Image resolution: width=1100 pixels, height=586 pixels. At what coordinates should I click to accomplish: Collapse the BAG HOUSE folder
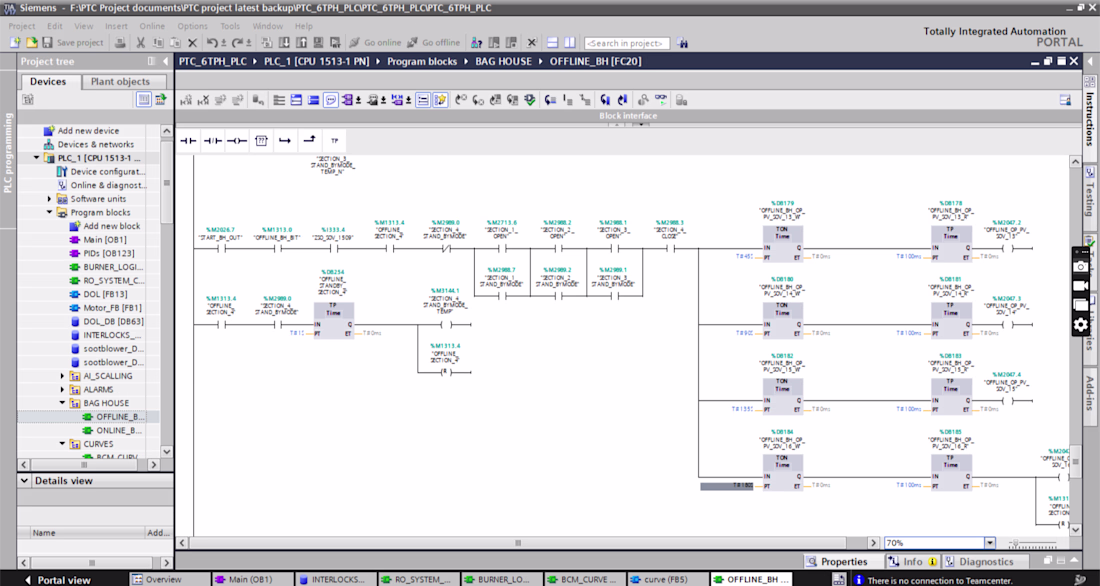62,404
